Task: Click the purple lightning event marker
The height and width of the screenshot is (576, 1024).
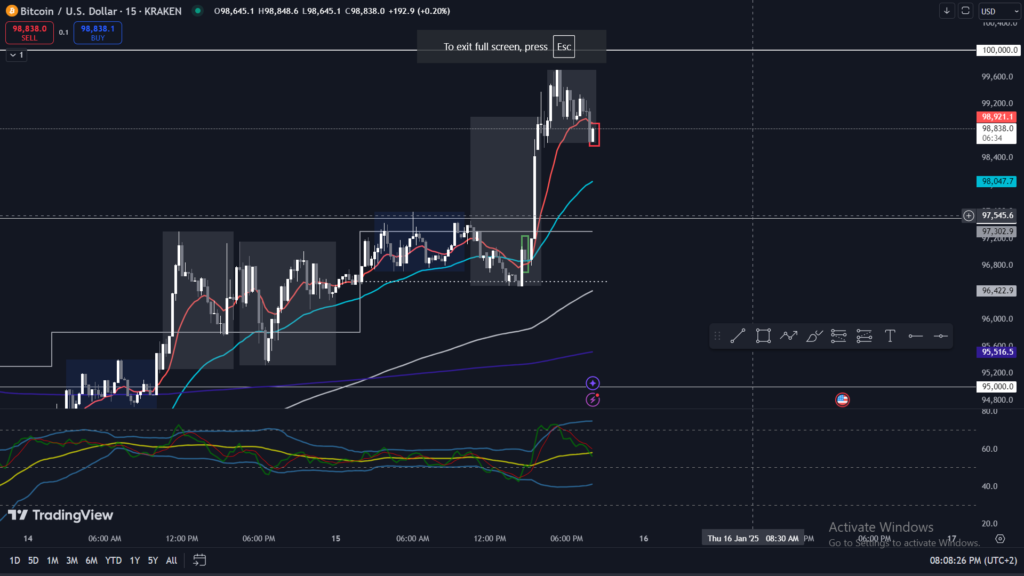Action: pos(592,400)
